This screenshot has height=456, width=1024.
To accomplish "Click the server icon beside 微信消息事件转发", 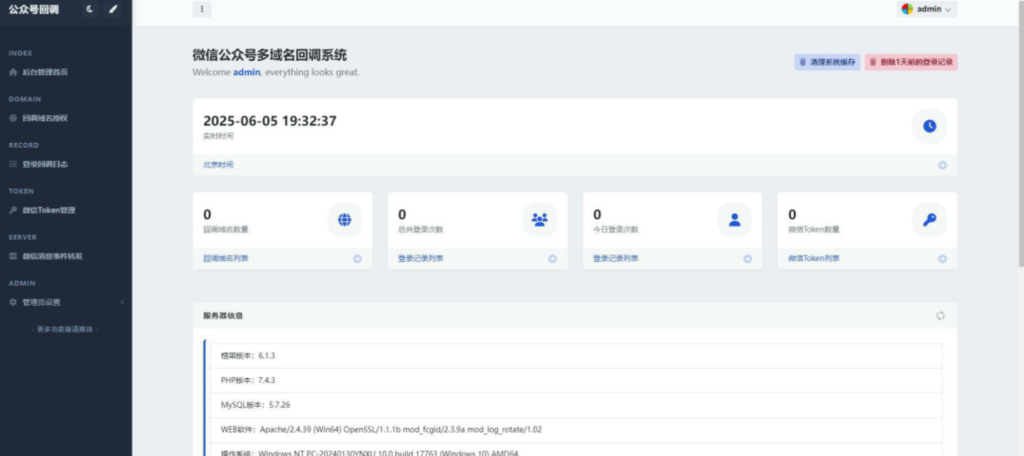I will [x=13, y=256].
